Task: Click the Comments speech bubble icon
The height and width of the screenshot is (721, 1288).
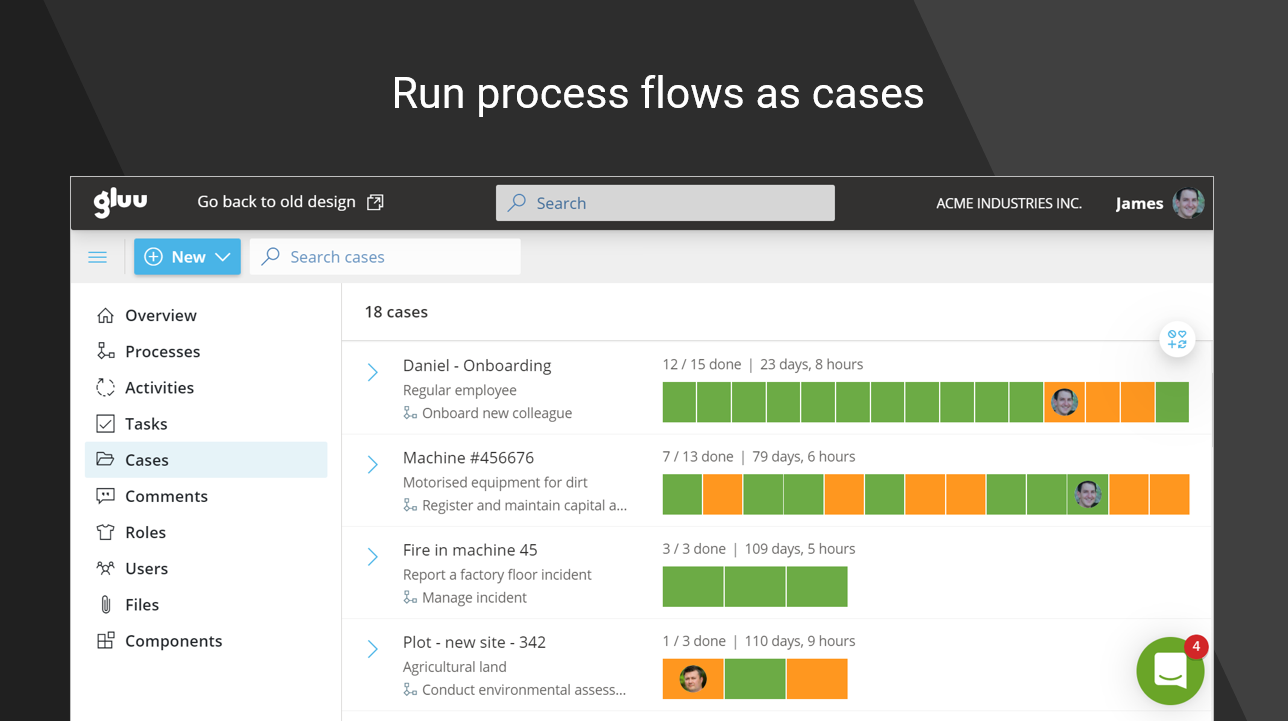Action: click(x=105, y=496)
